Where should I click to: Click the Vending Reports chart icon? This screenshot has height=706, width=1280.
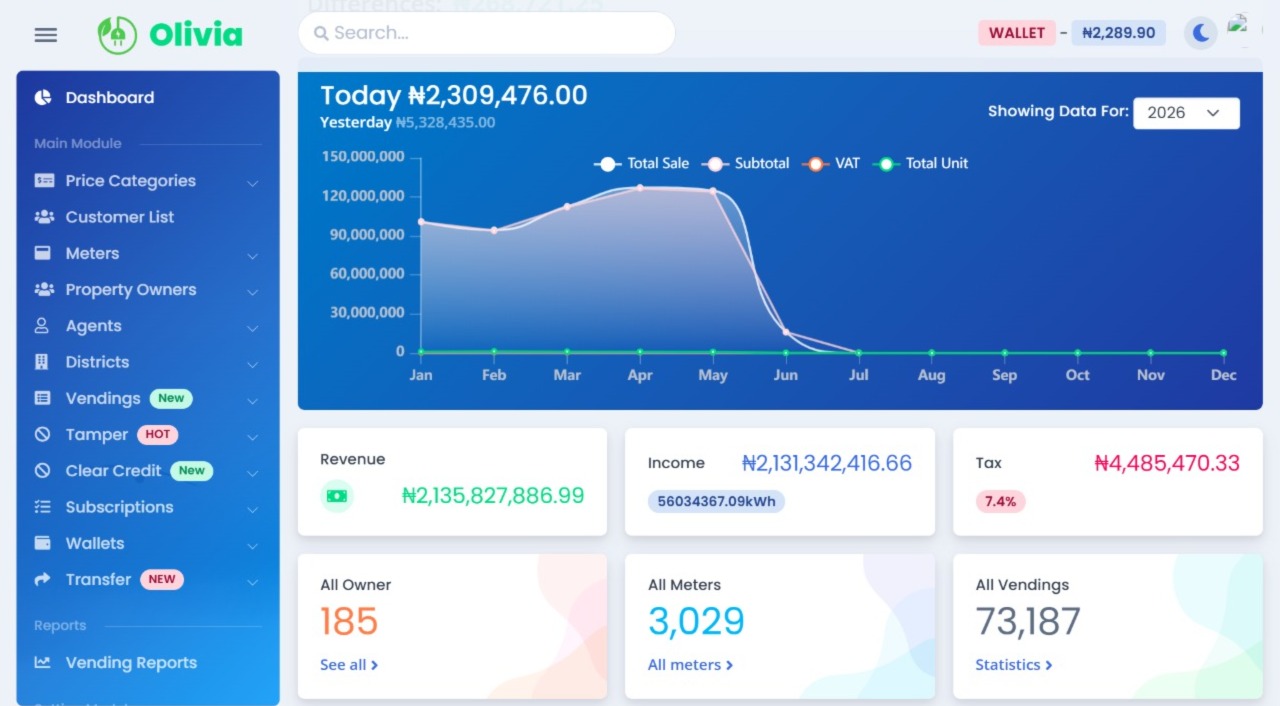pos(42,662)
